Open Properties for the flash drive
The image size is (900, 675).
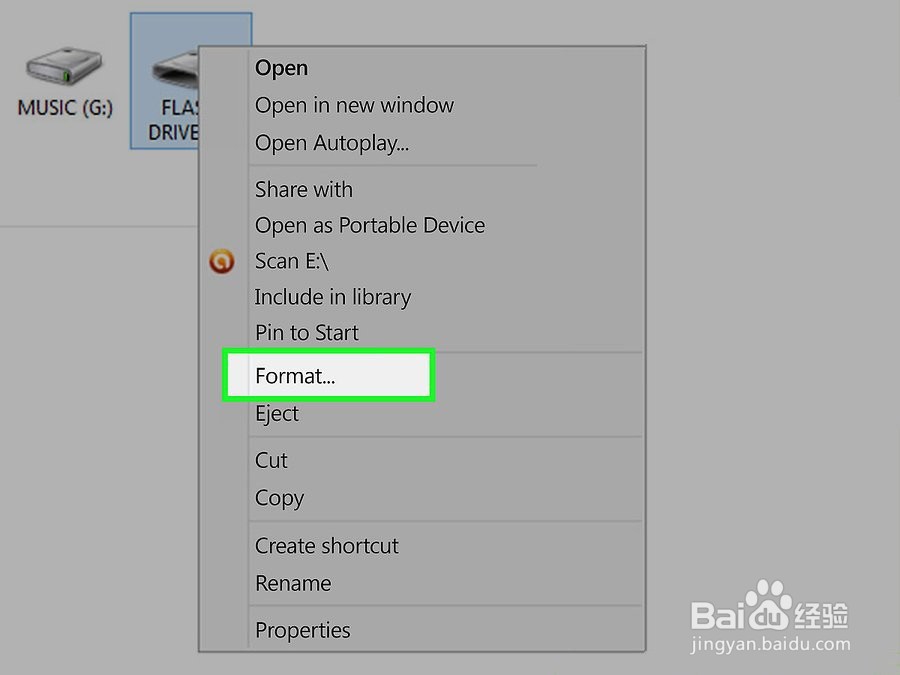[x=302, y=630]
